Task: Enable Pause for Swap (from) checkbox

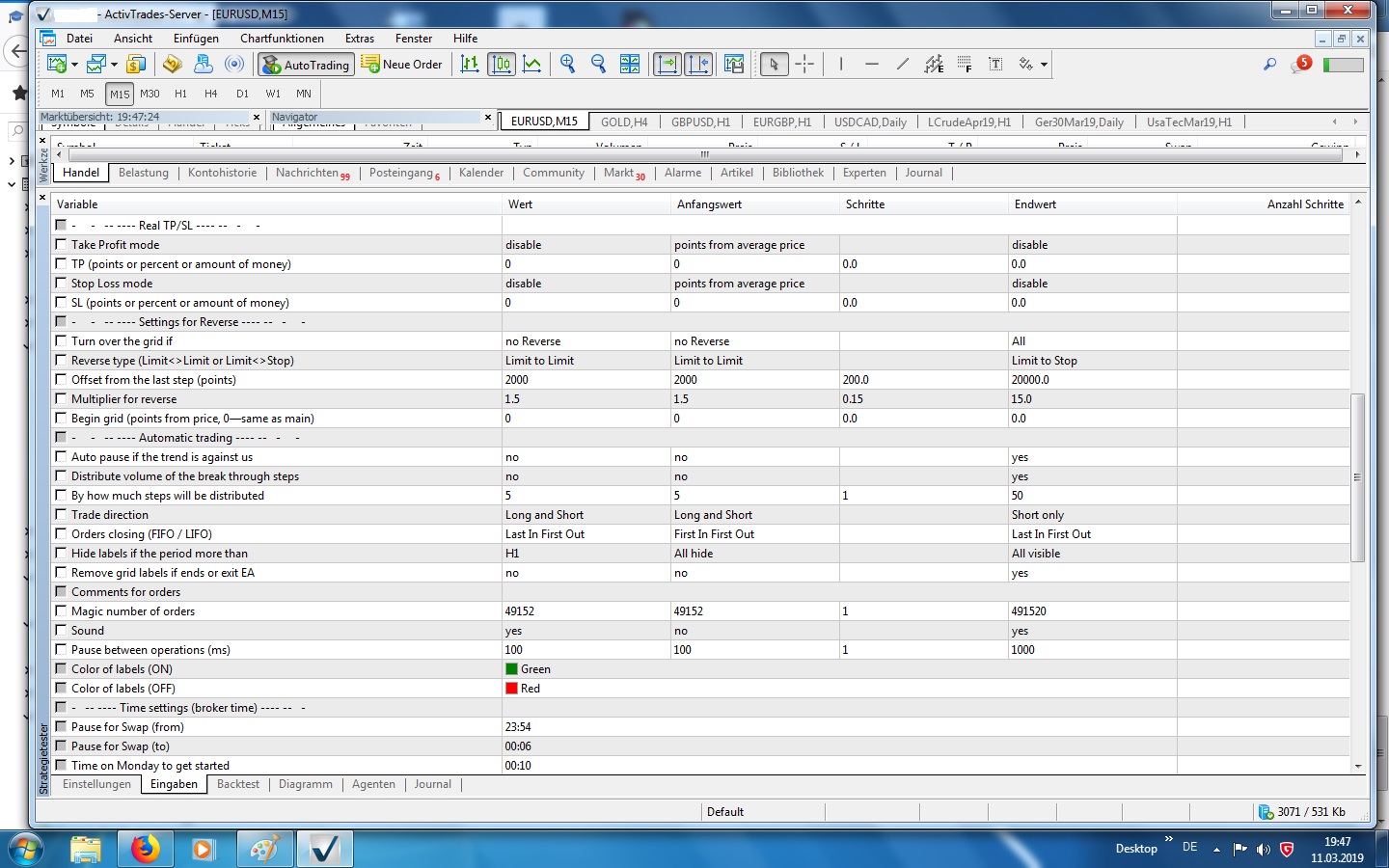Action: coord(62,727)
